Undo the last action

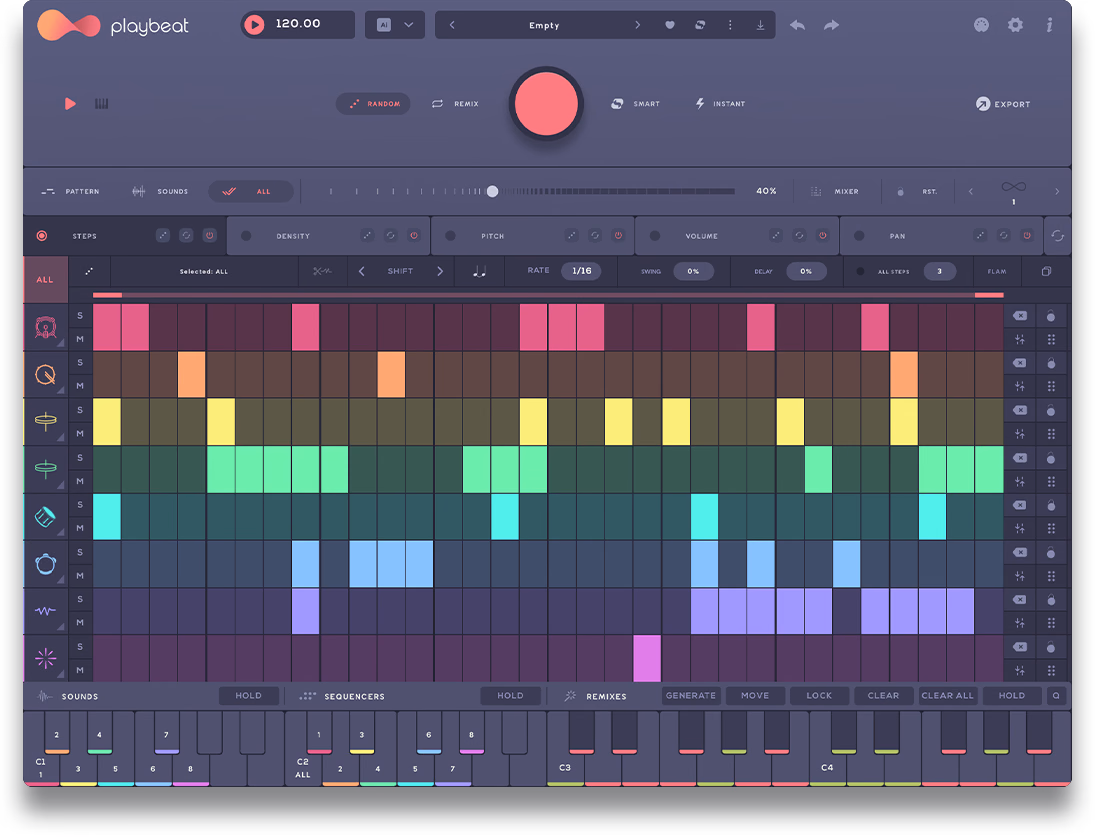(x=798, y=25)
